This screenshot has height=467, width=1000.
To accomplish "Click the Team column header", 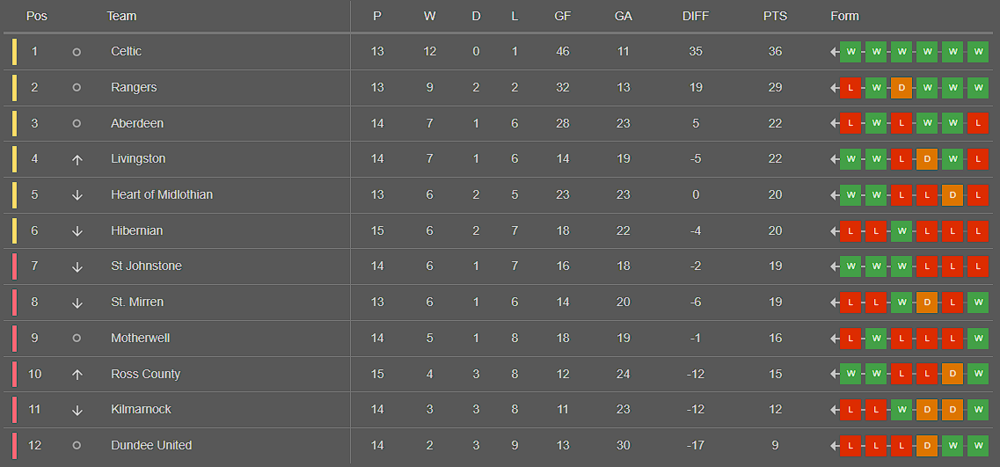I will [121, 16].
